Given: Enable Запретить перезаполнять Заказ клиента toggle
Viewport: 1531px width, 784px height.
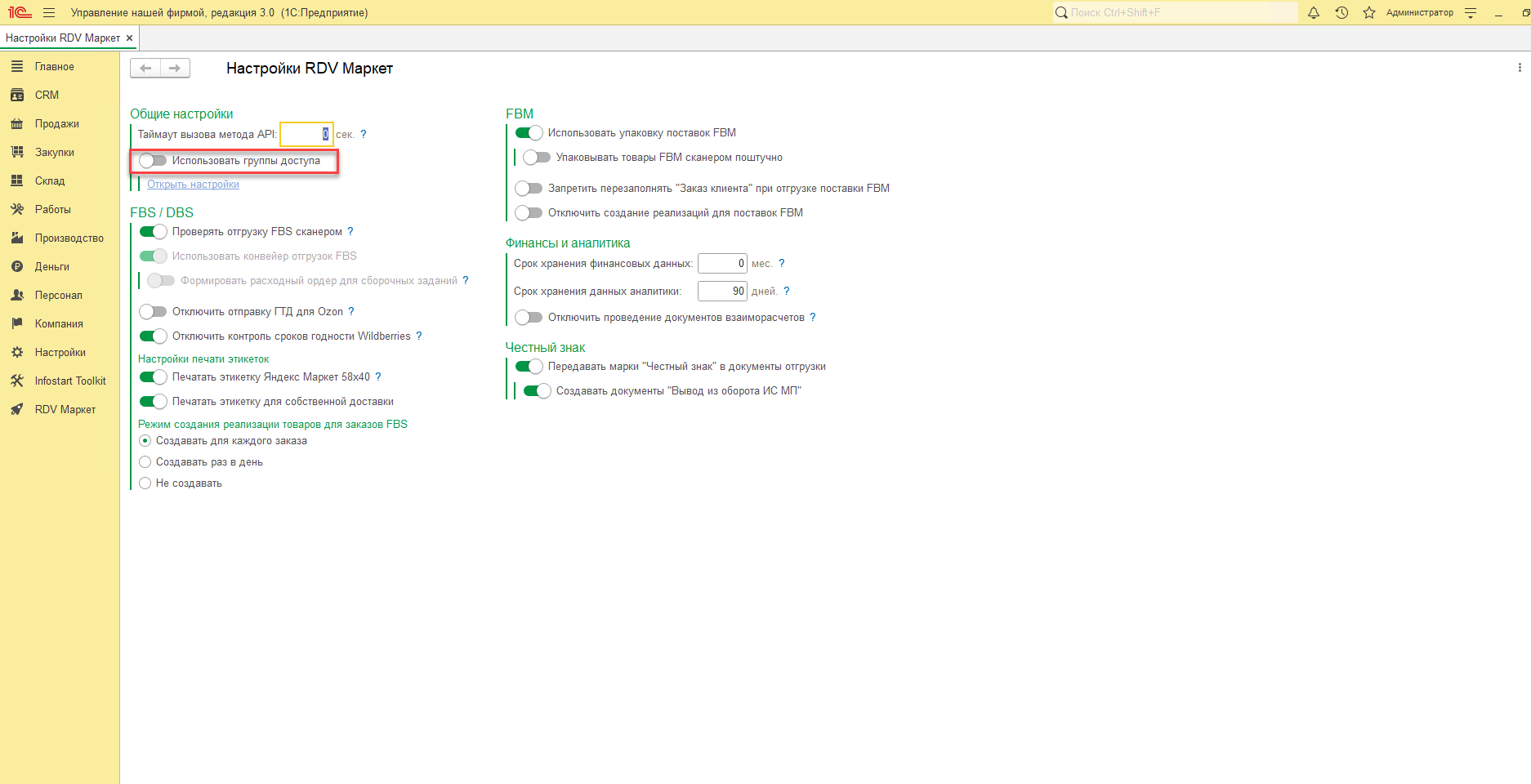Looking at the screenshot, I should (529, 188).
